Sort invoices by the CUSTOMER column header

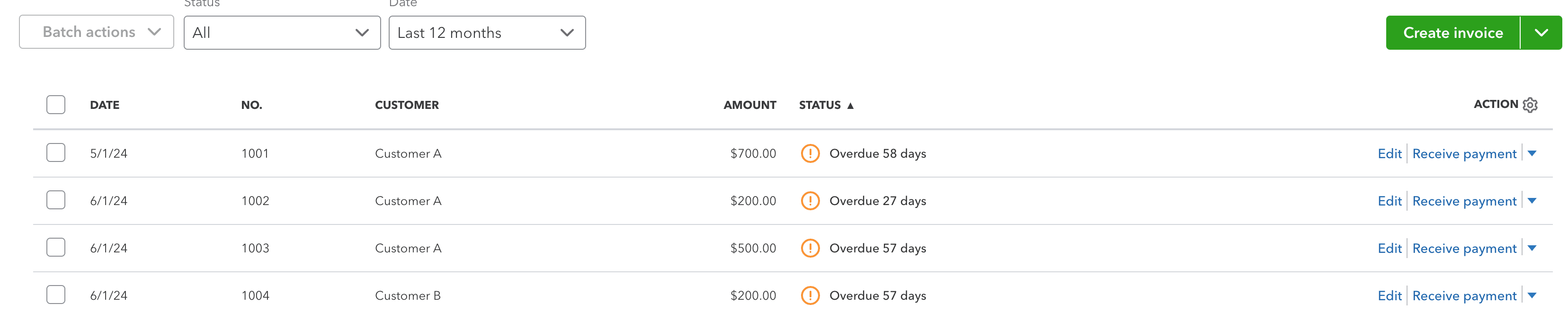pos(407,105)
